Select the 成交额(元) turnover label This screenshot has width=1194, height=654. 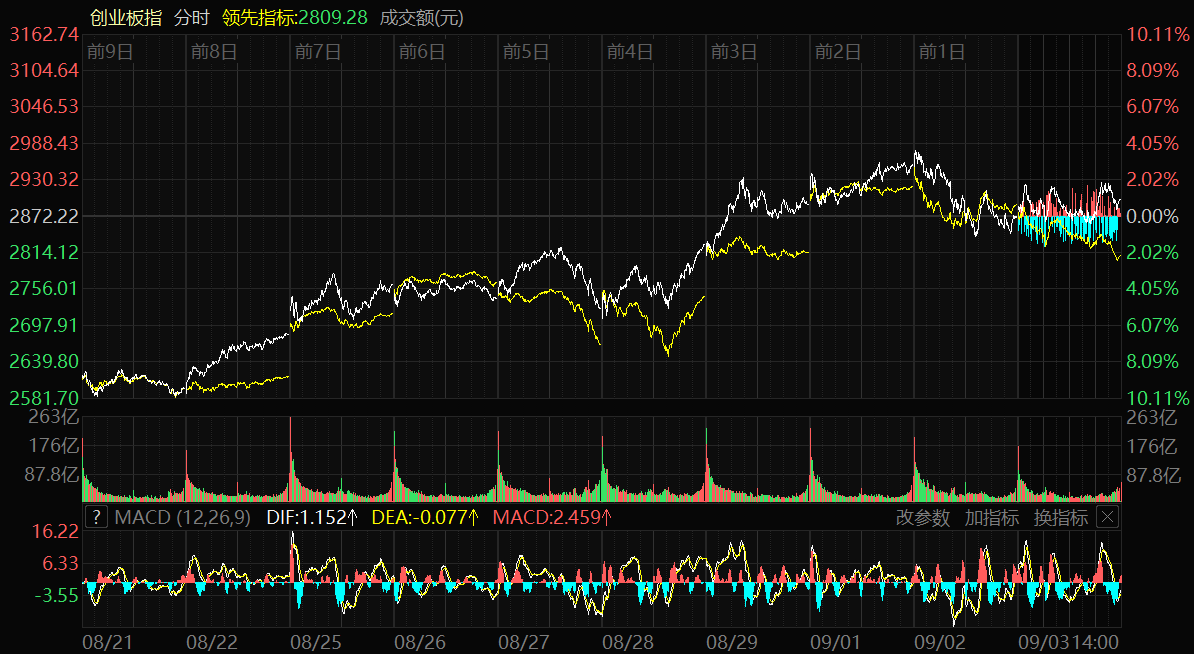click(421, 18)
